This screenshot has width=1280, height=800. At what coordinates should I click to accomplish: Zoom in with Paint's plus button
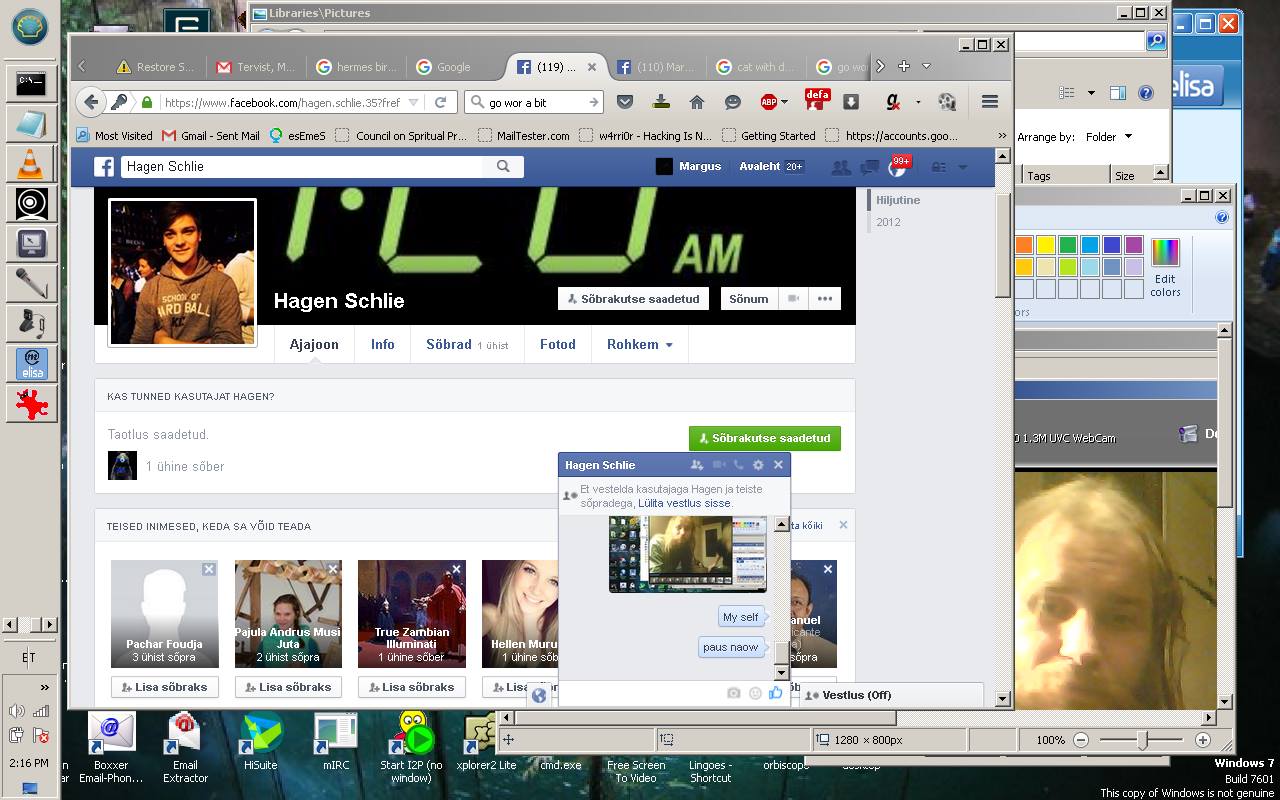tap(1203, 740)
